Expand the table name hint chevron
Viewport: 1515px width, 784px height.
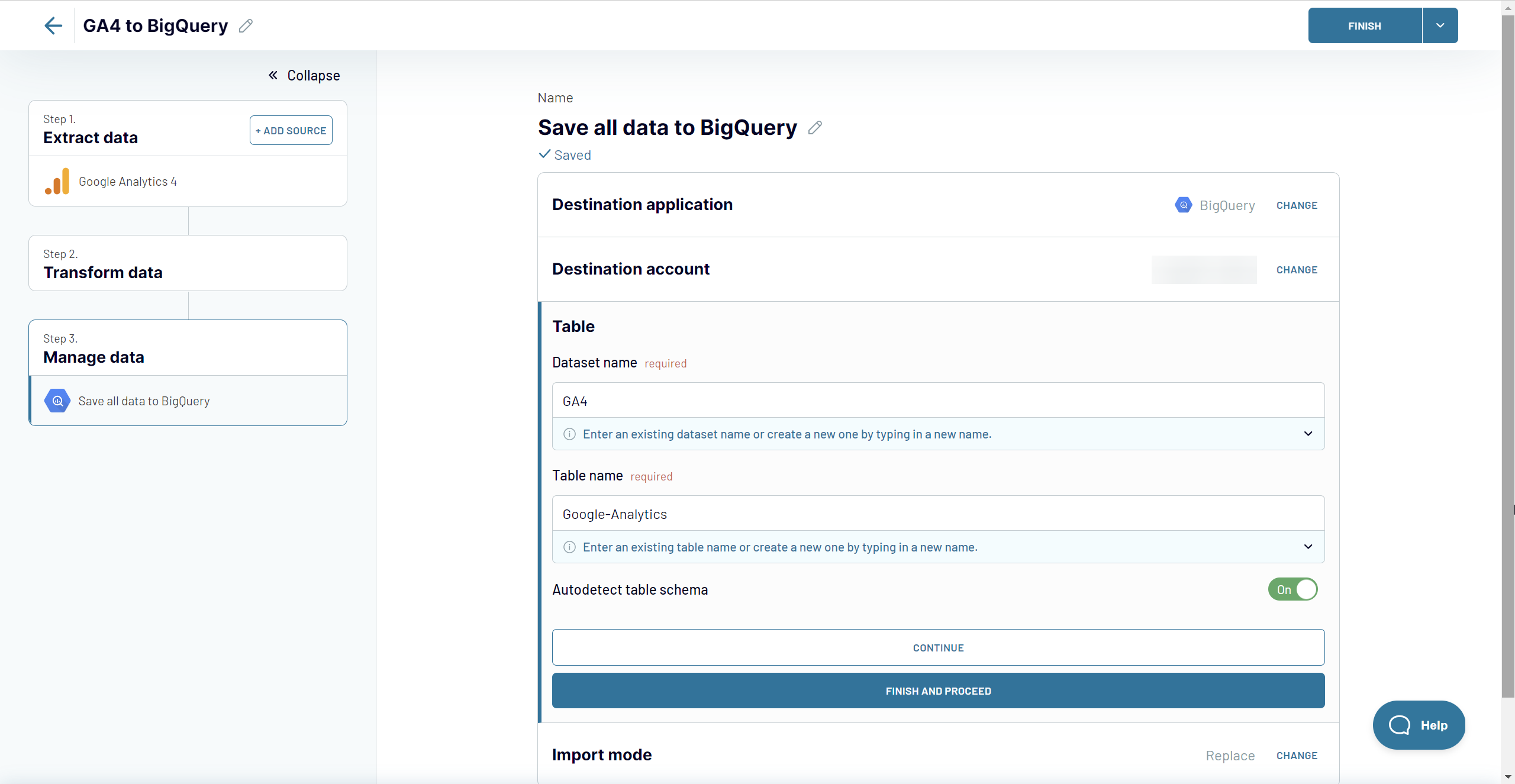1308,547
